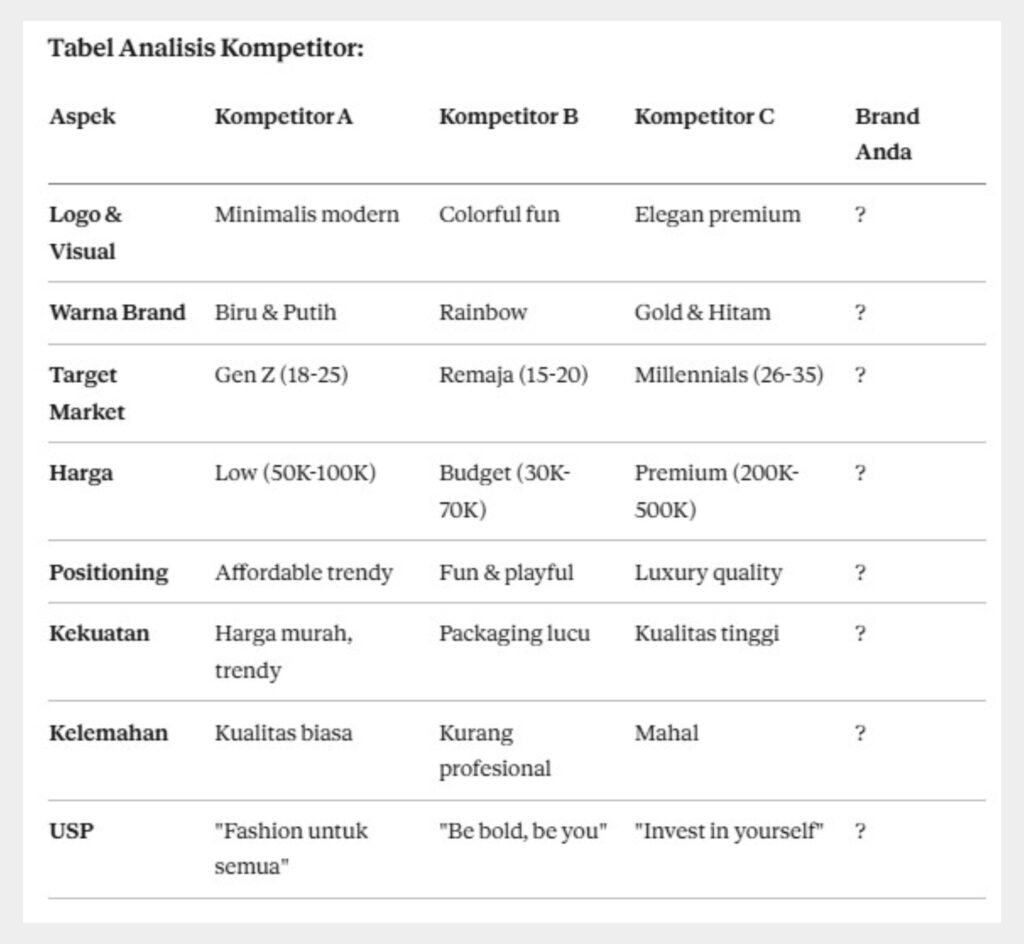Viewport: 1024px width, 944px height.
Task: Select the "Kelemahan" row label
Action: coord(108,733)
